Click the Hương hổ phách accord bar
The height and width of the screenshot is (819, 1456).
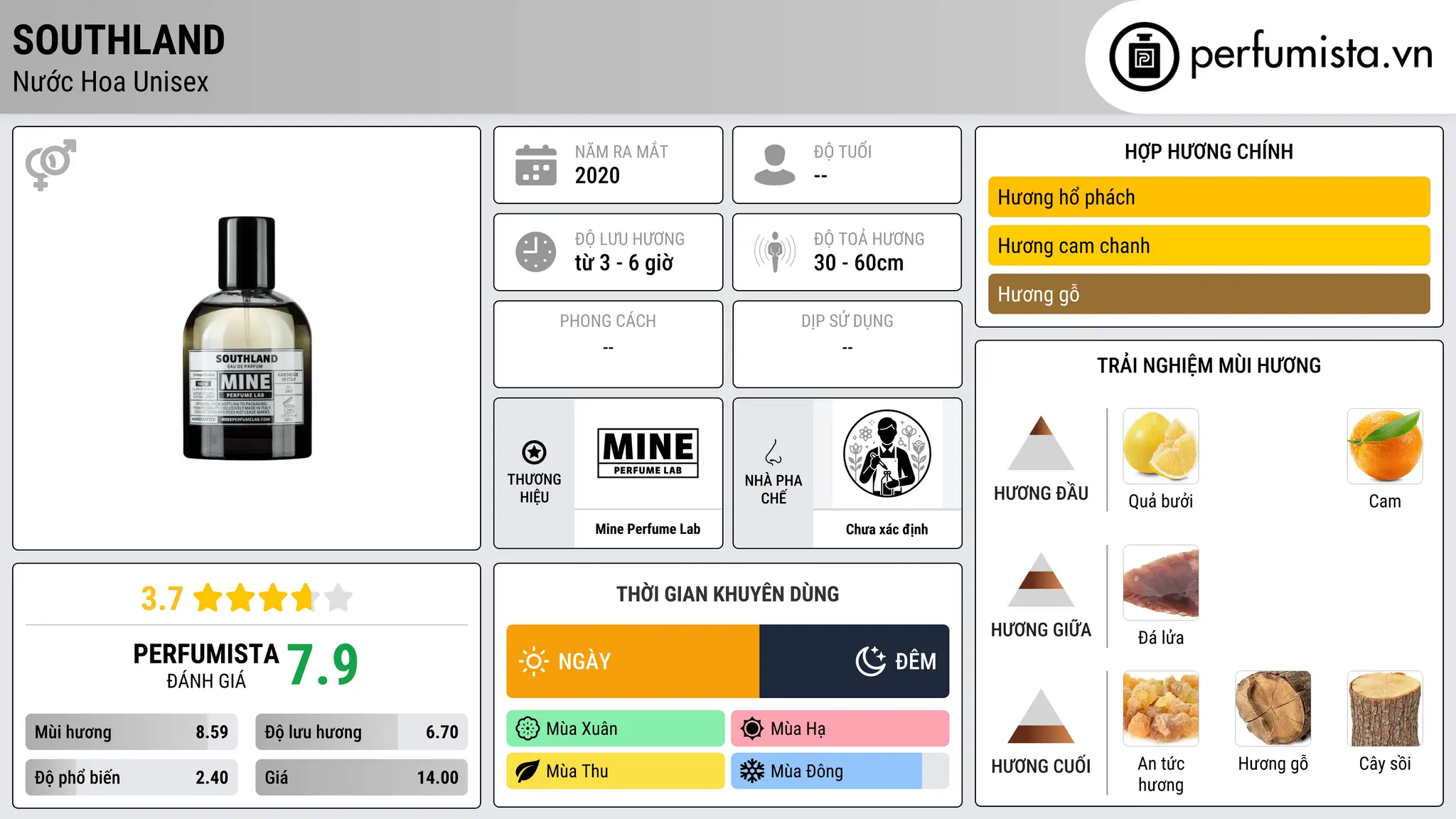point(1209,197)
